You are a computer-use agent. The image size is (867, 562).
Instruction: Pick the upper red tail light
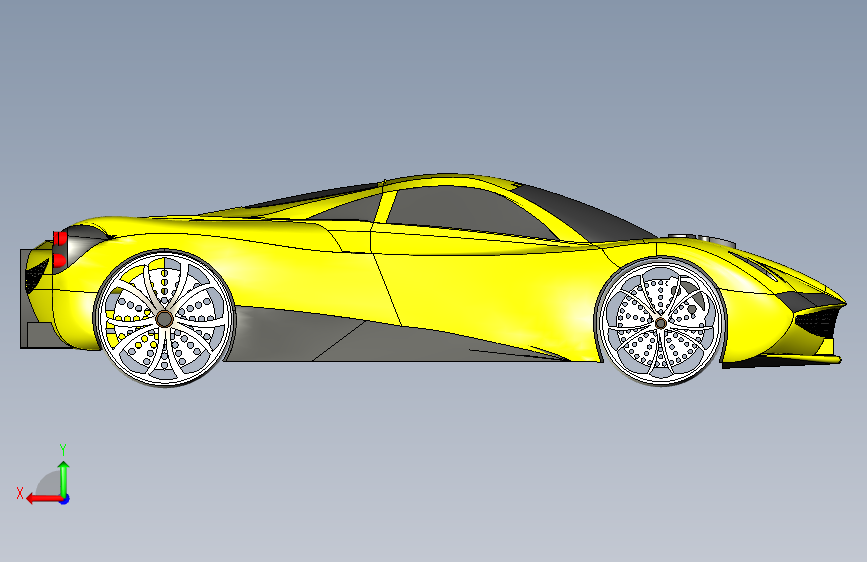60,239
